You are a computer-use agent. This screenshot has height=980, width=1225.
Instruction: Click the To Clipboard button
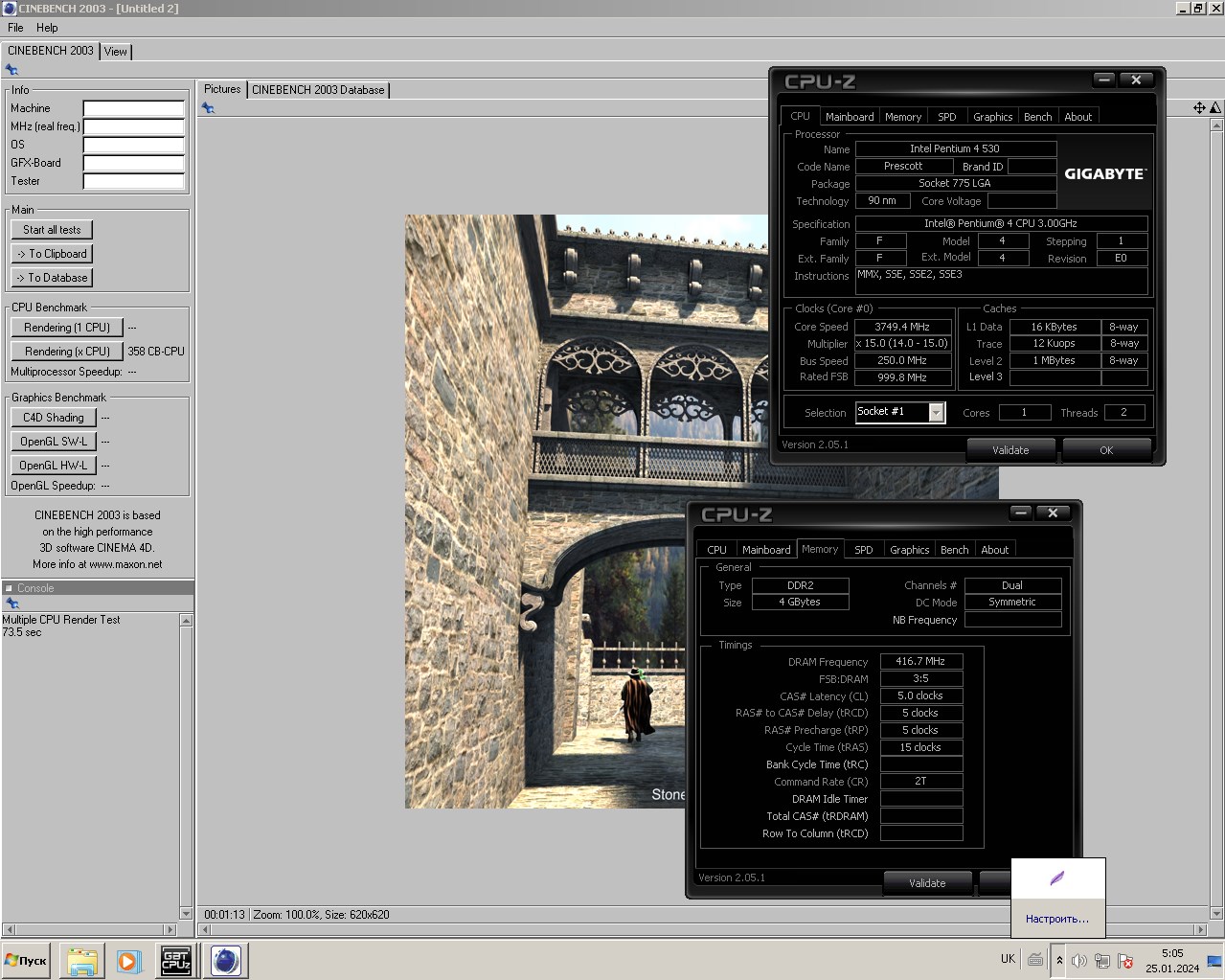pyautogui.click(x=52, y=254)
